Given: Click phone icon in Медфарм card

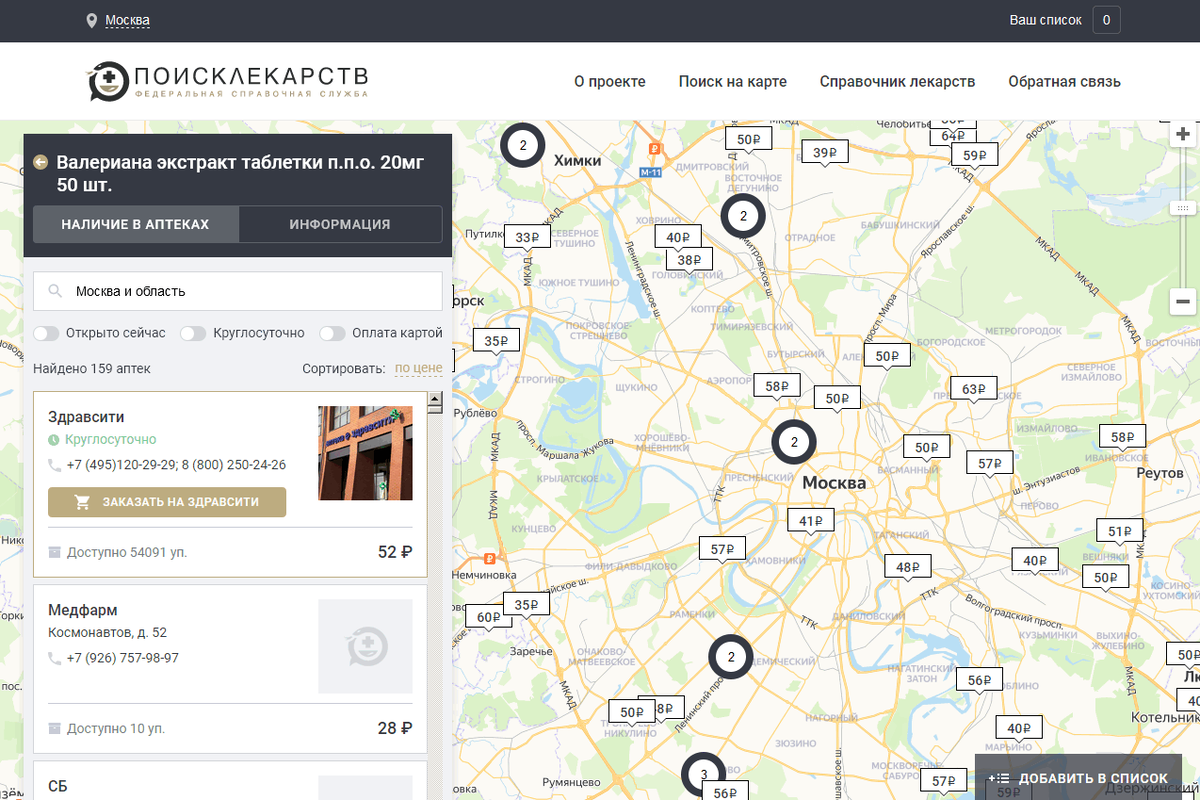Looking at the screenshot, I should pos(55,658).
